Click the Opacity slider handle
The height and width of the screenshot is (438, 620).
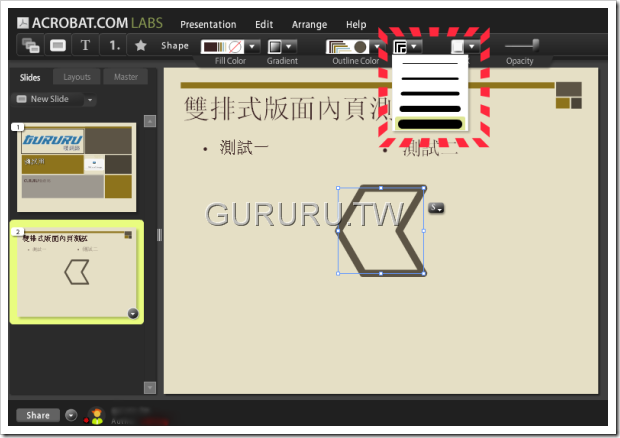pyautogui.click(x=535, y=45)
